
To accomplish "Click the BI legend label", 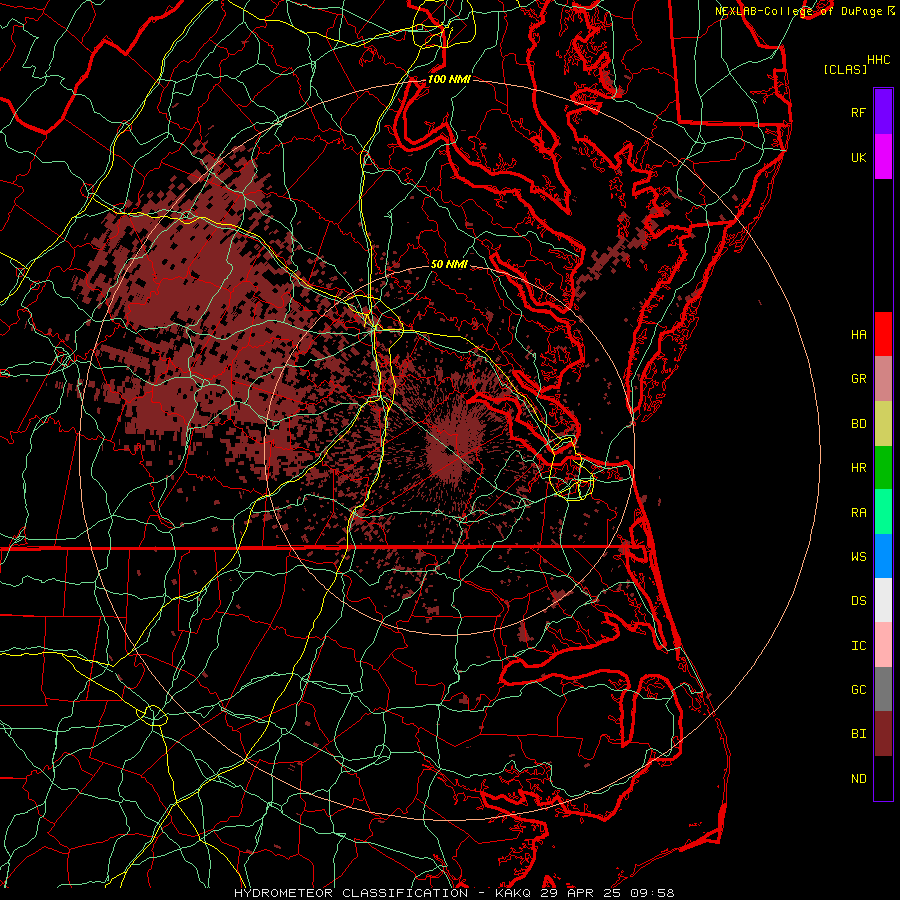I will [858, 734].
